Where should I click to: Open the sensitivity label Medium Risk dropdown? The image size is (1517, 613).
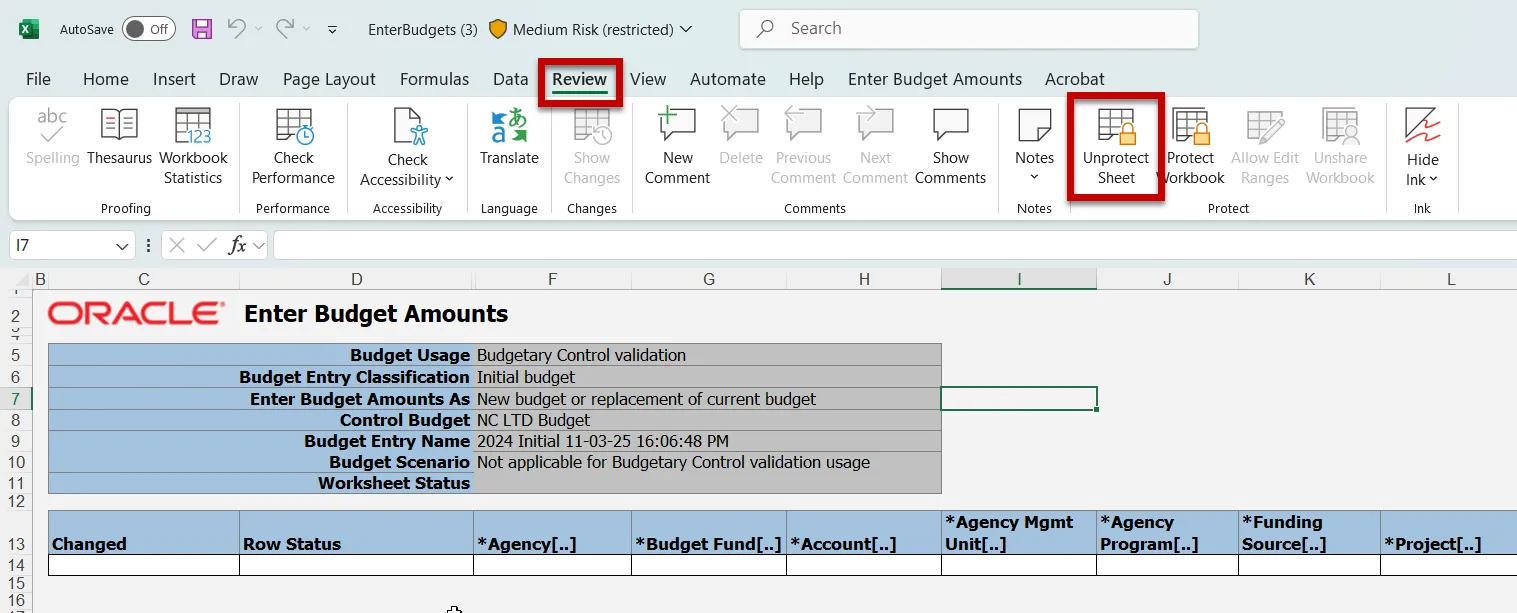pyautogui.click(x=686, y=29)
